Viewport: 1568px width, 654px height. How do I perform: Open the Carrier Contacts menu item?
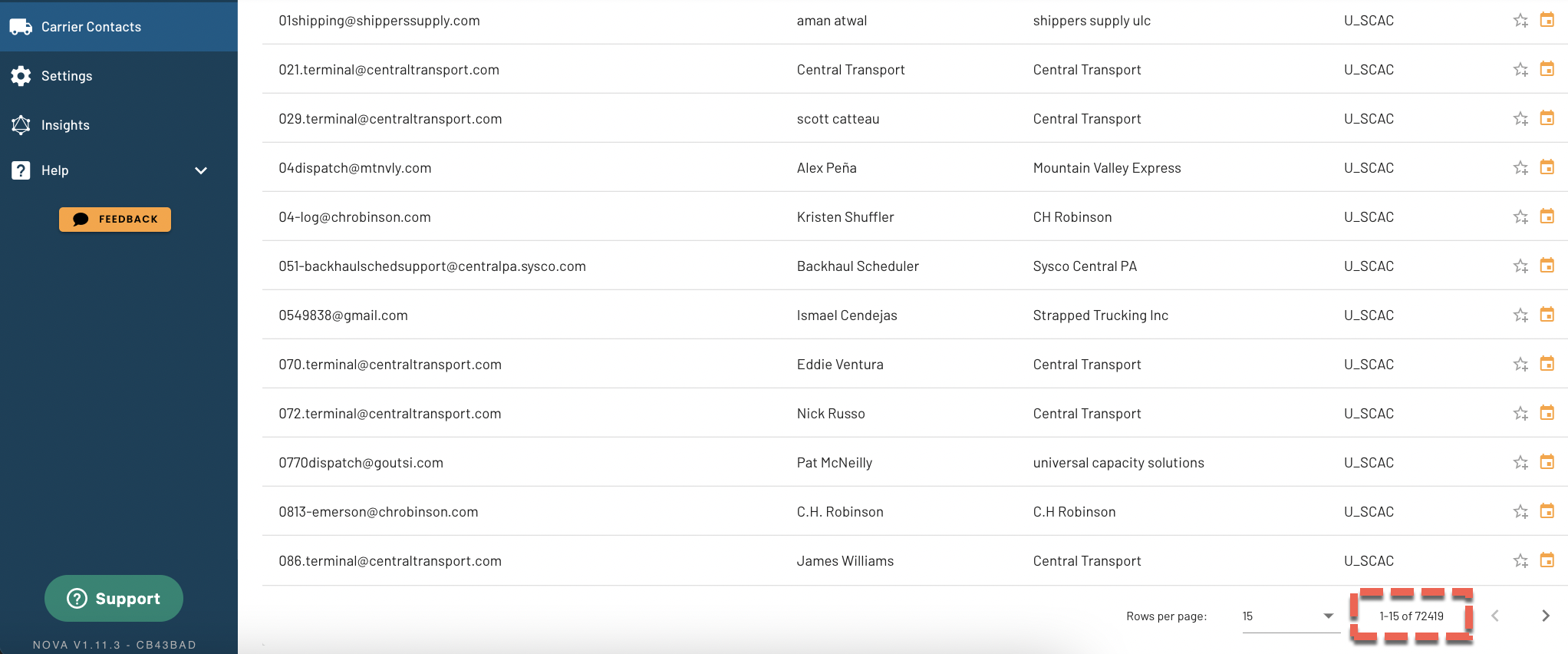pos(119,27)
